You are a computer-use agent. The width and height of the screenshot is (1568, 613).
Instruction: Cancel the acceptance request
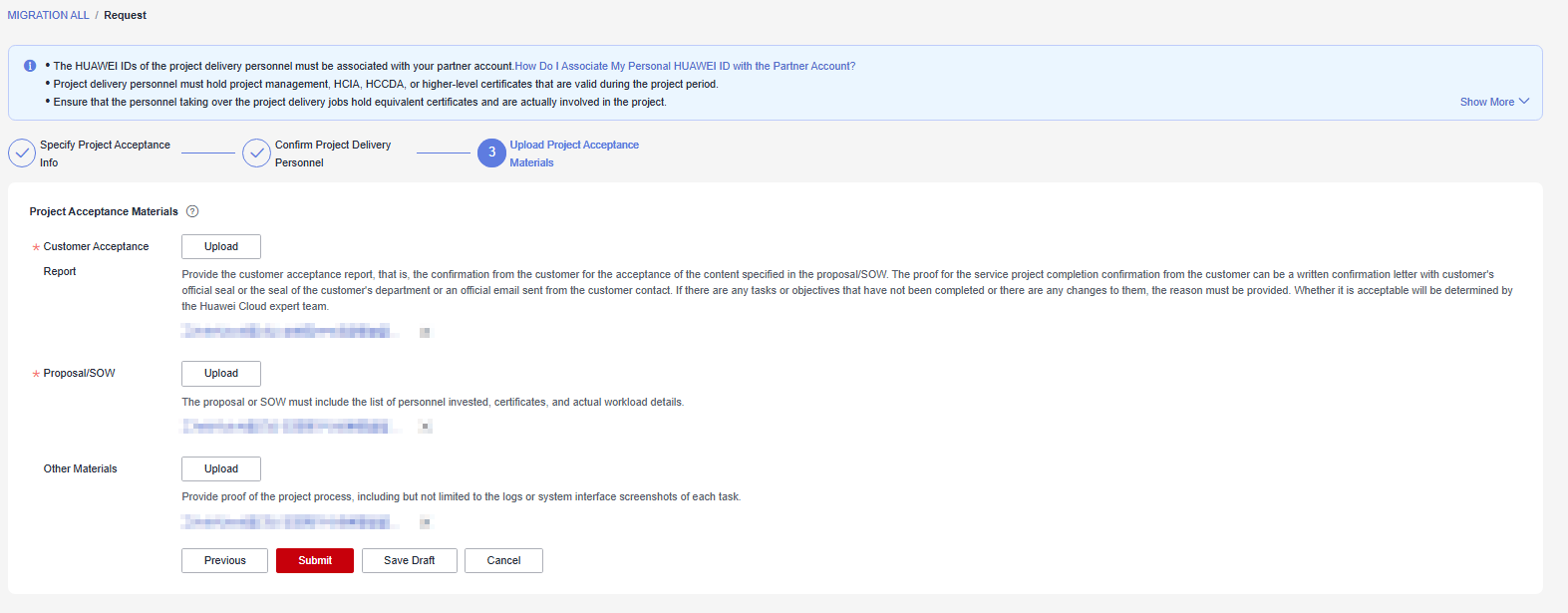click(503, 561)
